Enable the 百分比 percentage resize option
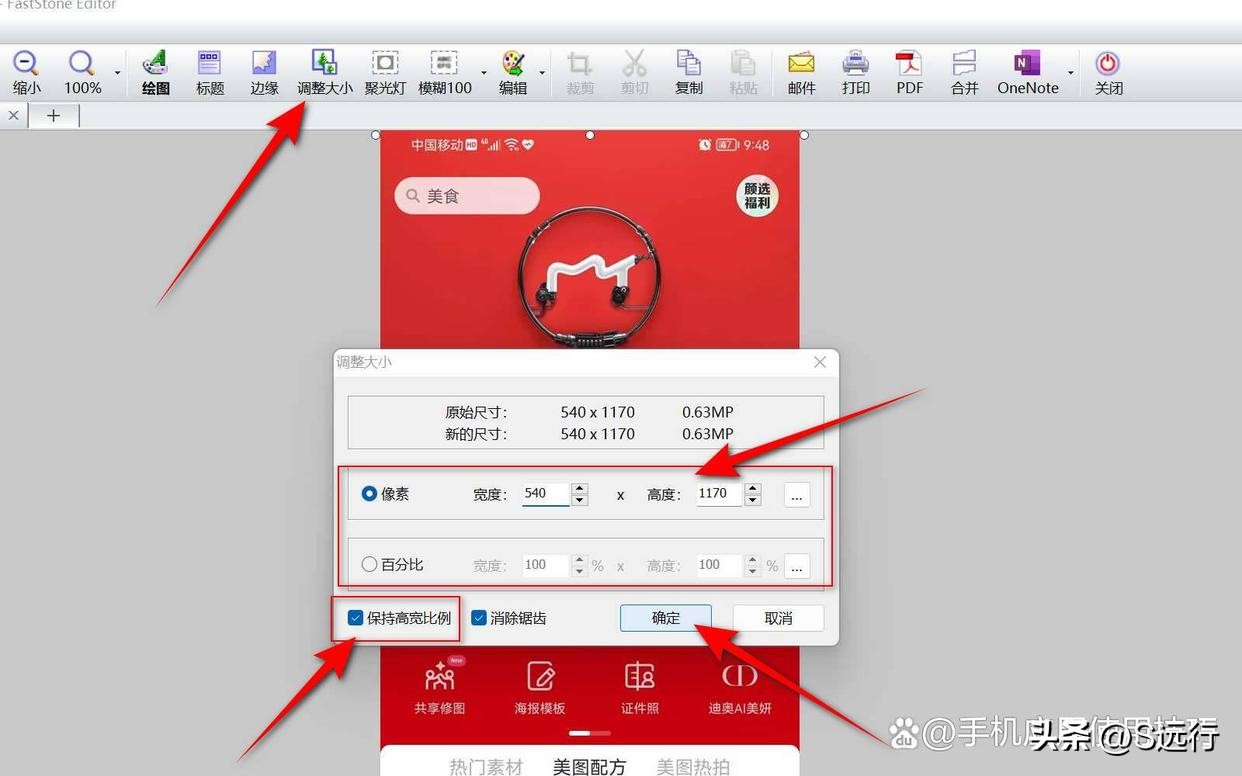The height and width of the screenshot is (776, 1242). [369, 564]
